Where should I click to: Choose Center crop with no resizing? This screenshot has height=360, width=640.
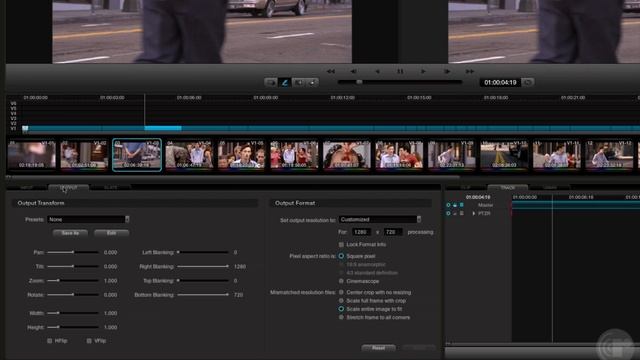tap(341, 292)
